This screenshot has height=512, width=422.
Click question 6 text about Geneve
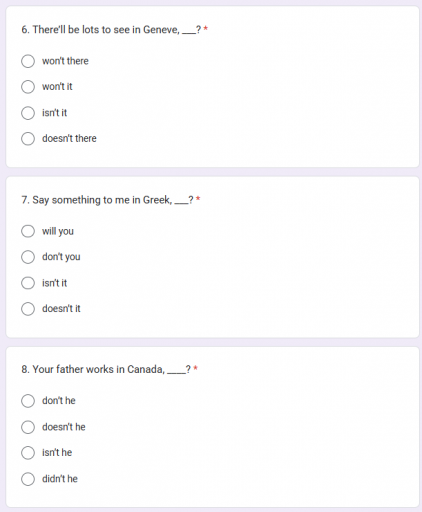pos(111,30)
